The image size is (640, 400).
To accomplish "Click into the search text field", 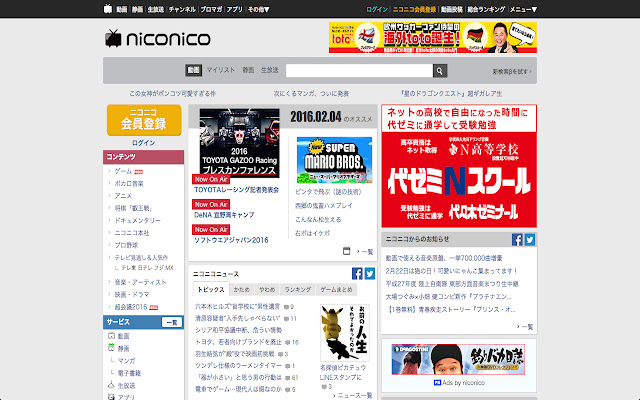I will click(359, 71).
